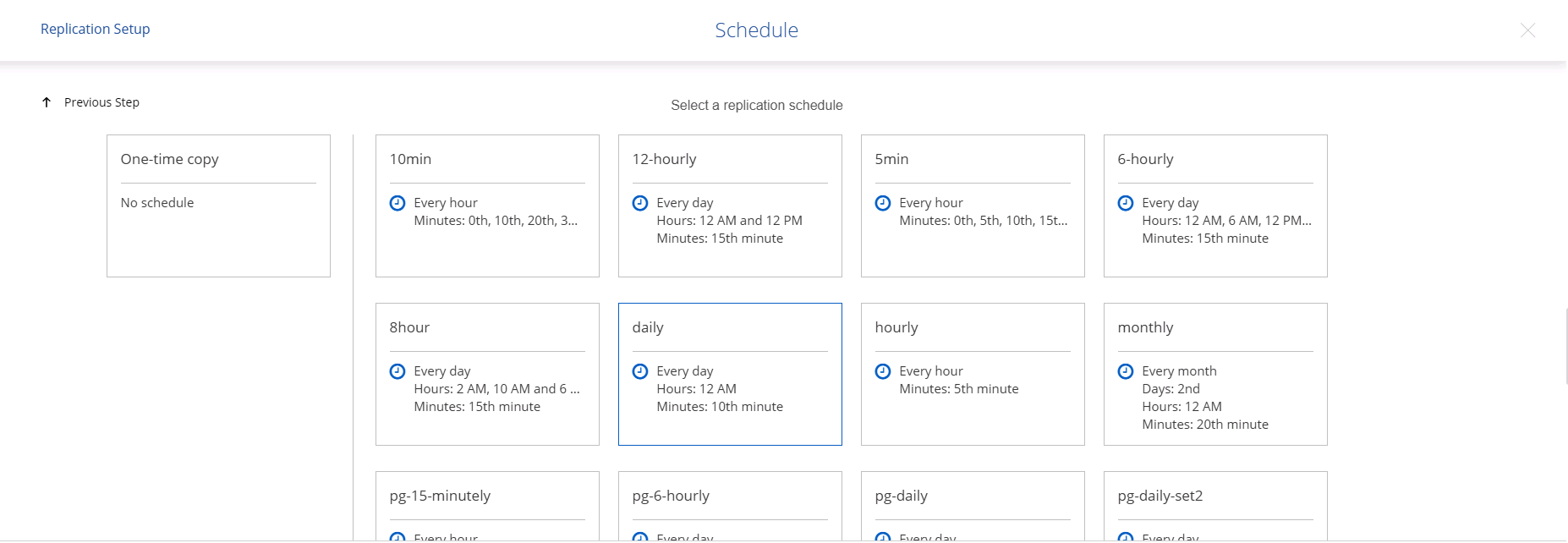
Task: Click the vertical scrollbar on right edge
Action: (1565, 347)
